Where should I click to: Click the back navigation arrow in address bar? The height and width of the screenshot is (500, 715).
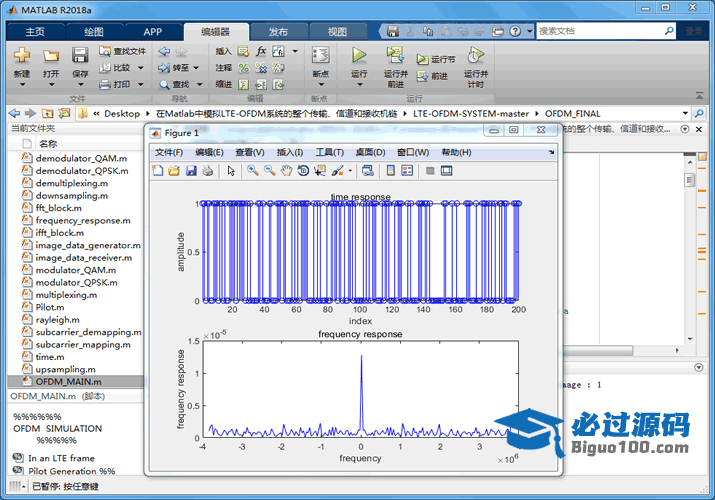(15, 113)
